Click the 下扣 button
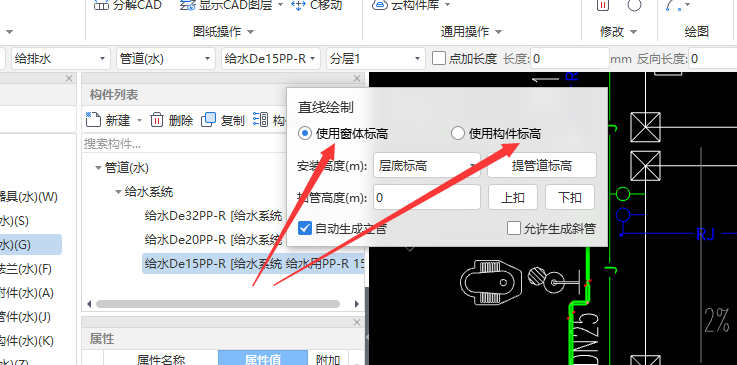The width and height of the screenshot is (737, 365). [570, 197]
